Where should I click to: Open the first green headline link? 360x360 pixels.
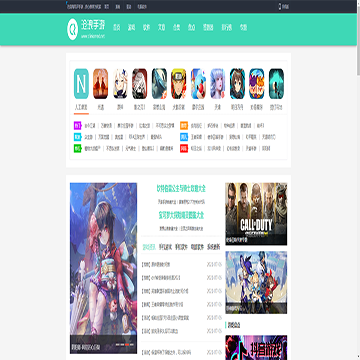click(181, 189)
